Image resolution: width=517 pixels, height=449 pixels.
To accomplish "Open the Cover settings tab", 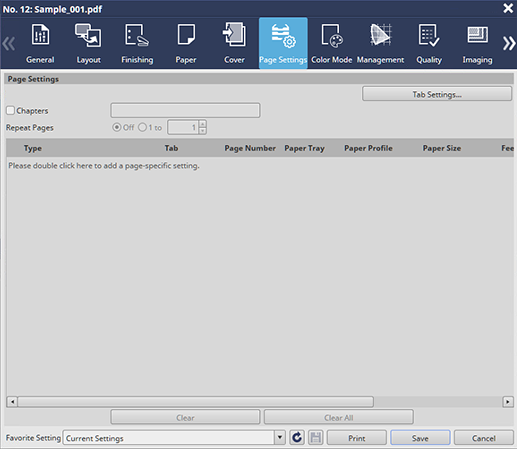I will click(x=234, y=43).
